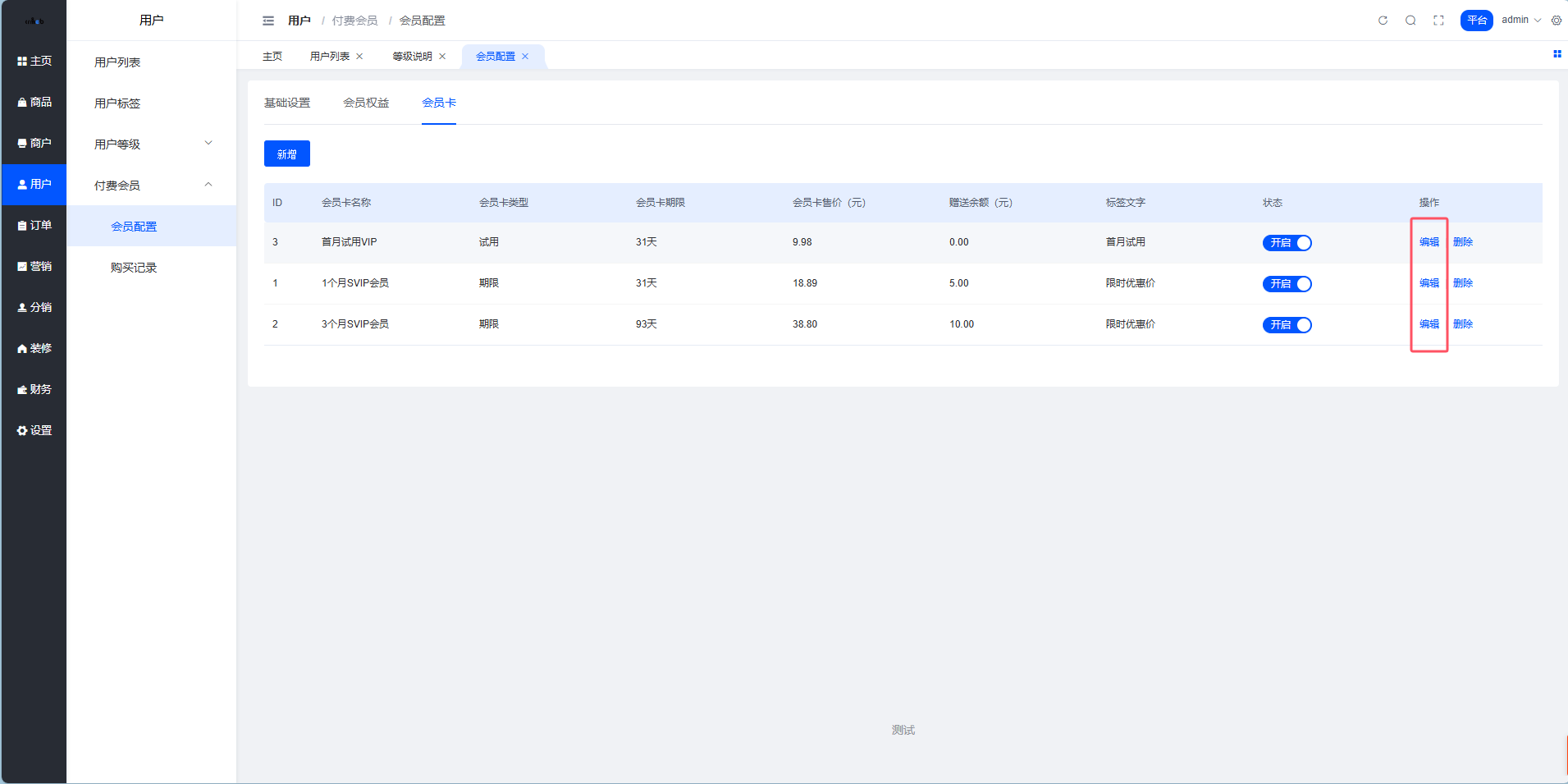The image size is (1568, 784).
Task: Close the 等级说明 tab
Action: pyautogui.click(x=442, y=57)
